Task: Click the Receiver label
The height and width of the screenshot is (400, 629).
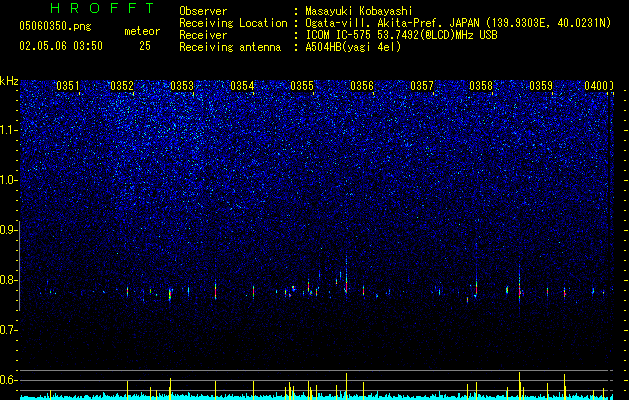Action: (203, 35)
